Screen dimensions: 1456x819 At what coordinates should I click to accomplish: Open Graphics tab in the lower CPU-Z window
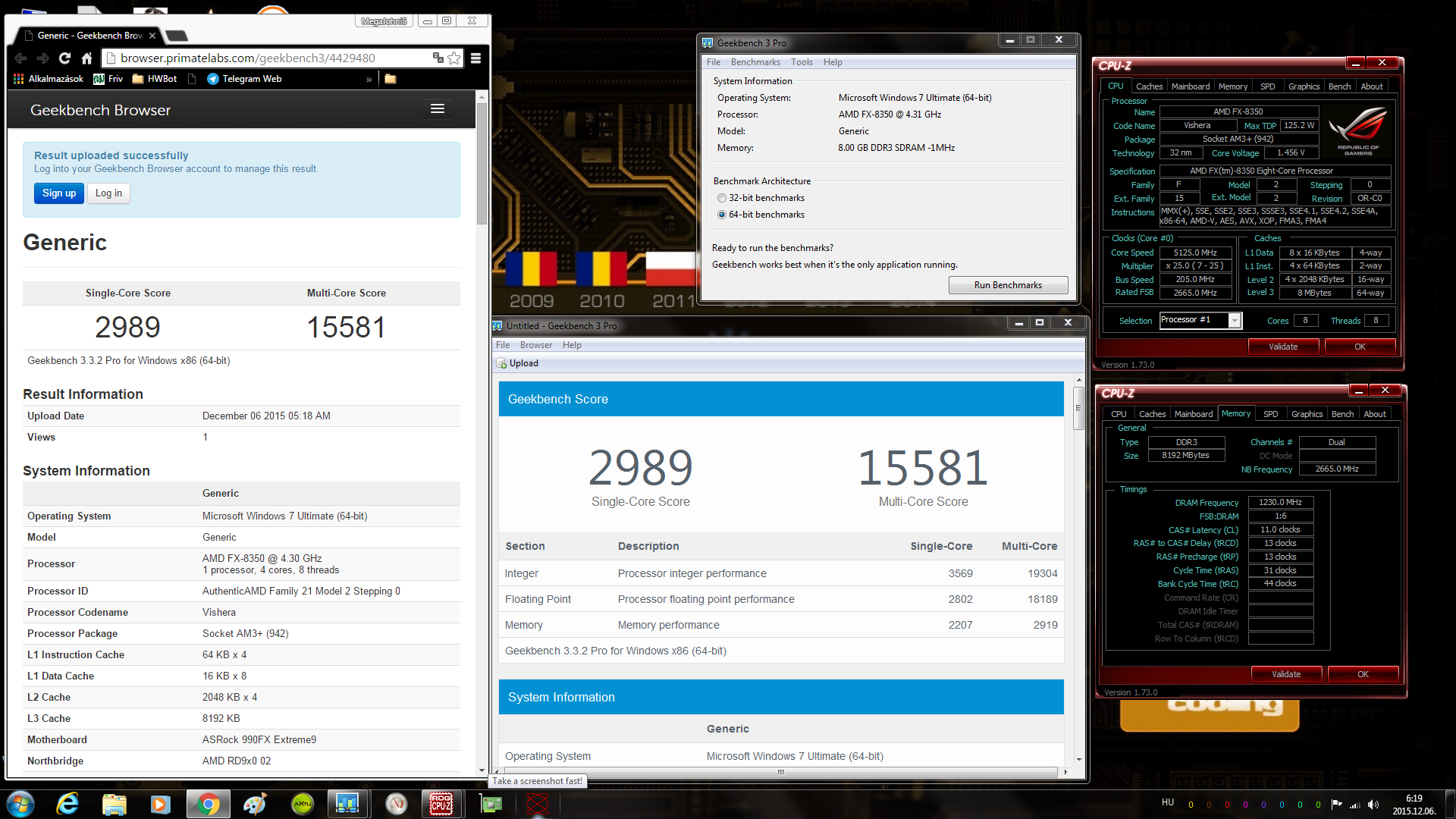pos(1307,414)
